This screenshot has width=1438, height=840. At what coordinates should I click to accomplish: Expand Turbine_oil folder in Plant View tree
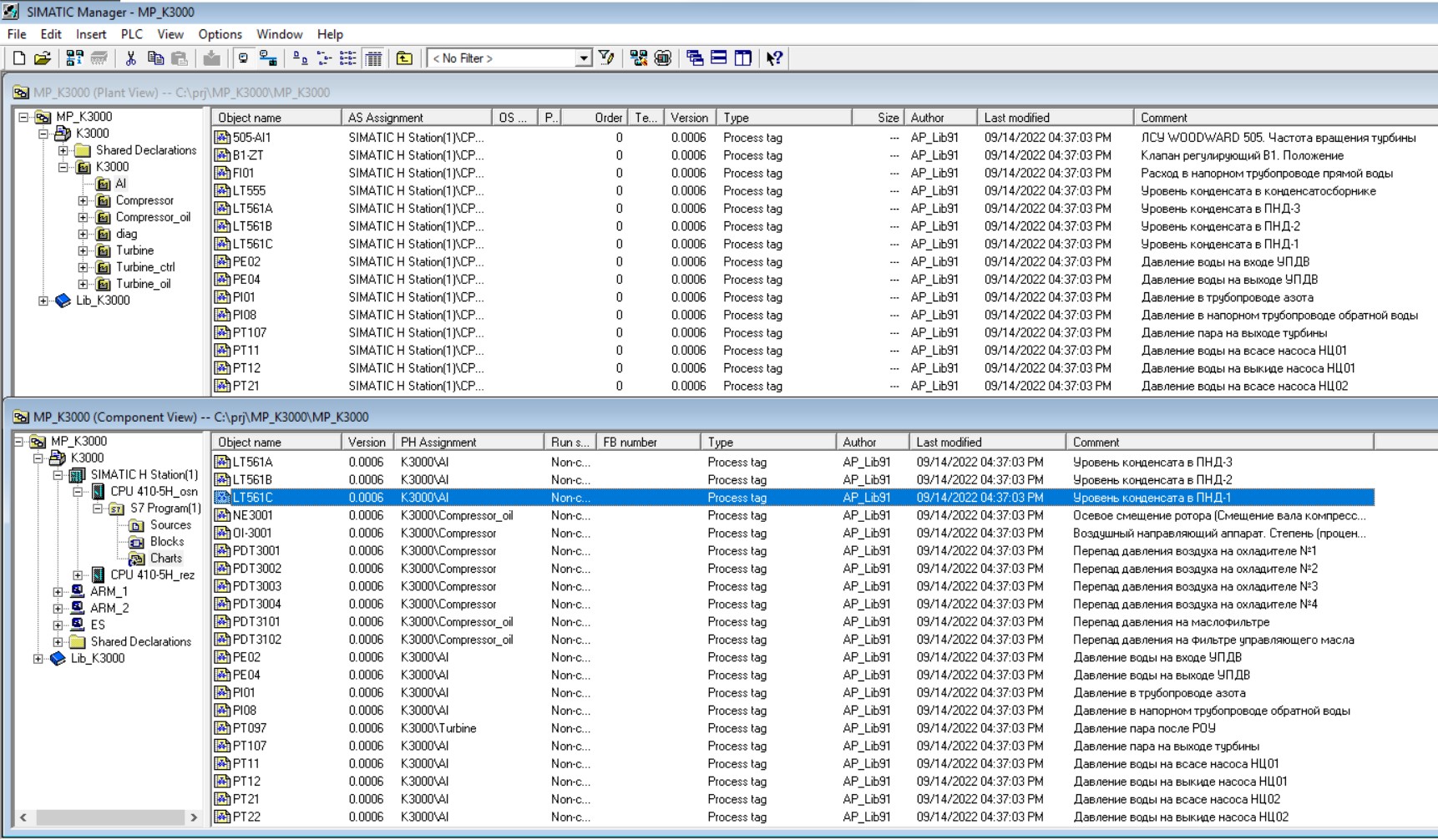[83, 284]
